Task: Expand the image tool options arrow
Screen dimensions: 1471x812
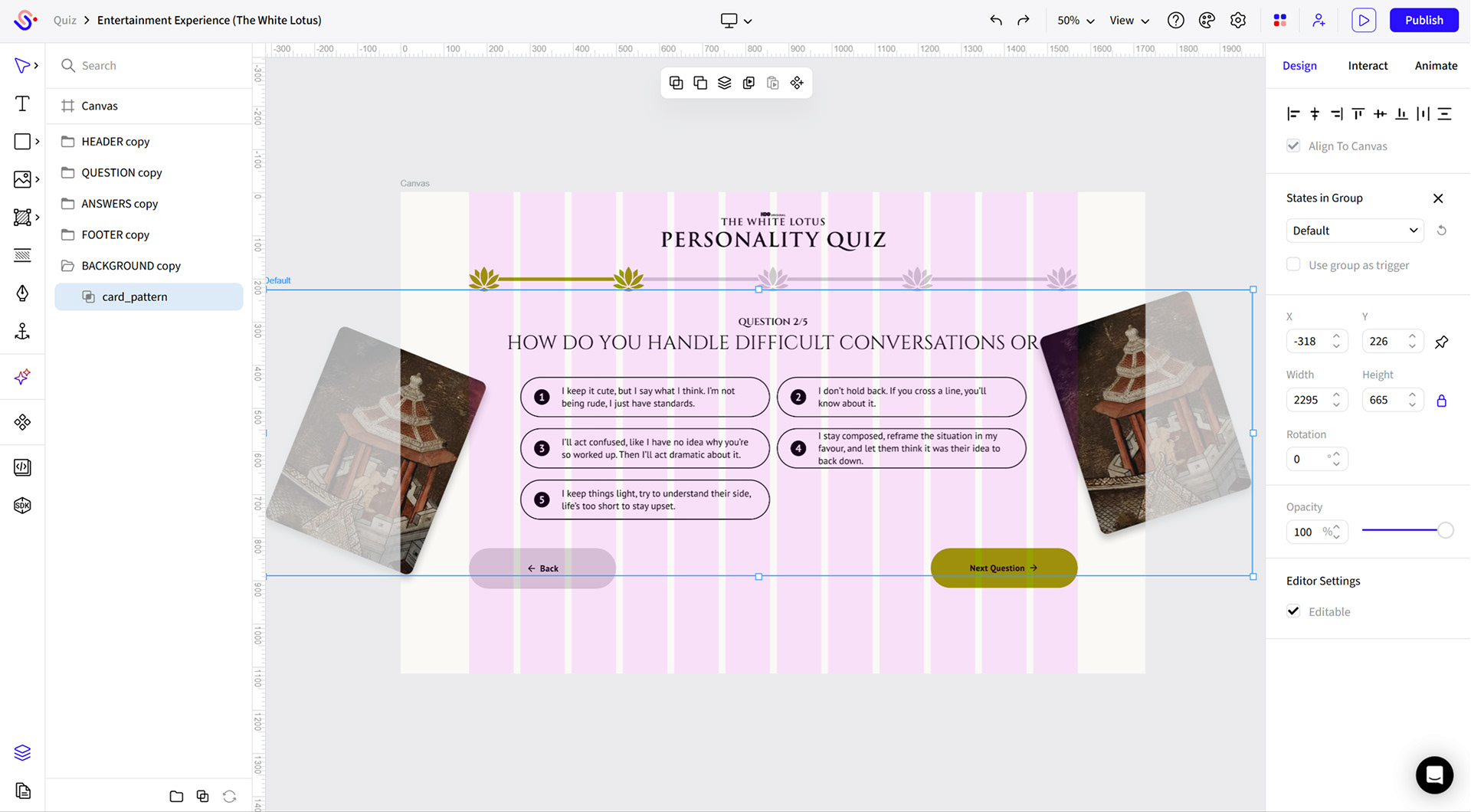Action: [37, 179]
